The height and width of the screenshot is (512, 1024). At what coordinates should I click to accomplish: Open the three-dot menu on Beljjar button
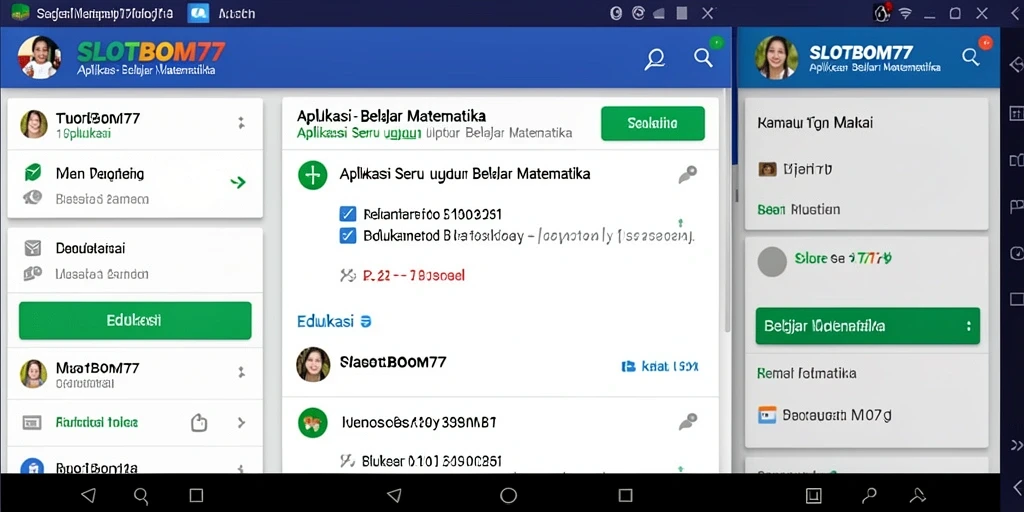968,326
